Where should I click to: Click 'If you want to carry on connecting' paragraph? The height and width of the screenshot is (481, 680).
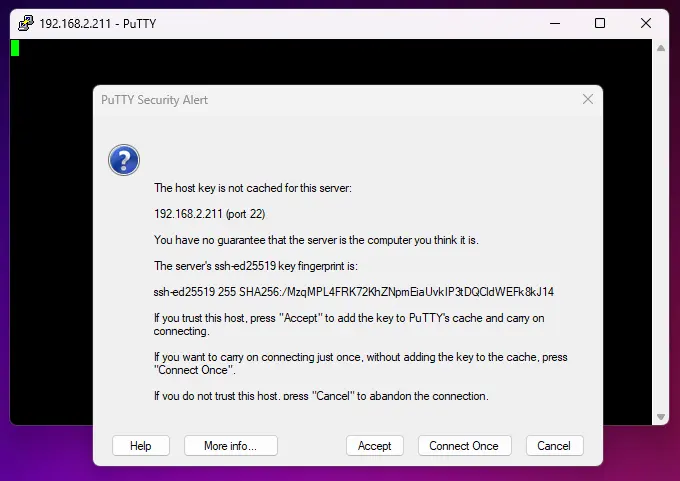click(x=360, y=363)
